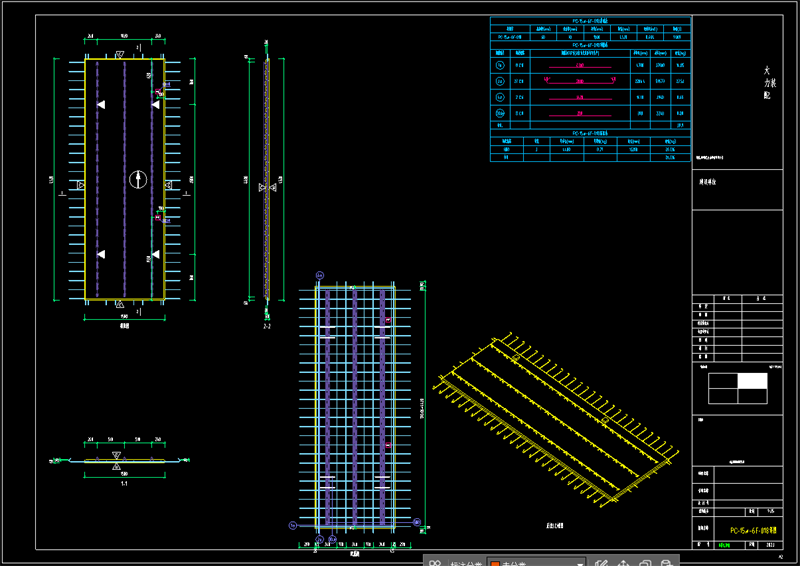This screenshot has width=800, height=566.
Task: Click the dropdown arrow of category selector
Action: tap(580, 563)
